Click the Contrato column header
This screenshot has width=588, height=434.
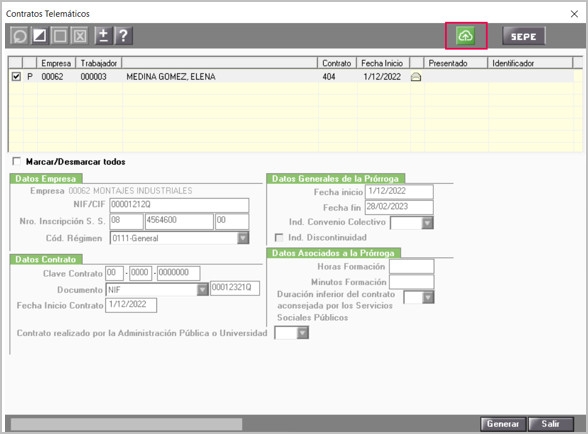click(x=337, y=63)
